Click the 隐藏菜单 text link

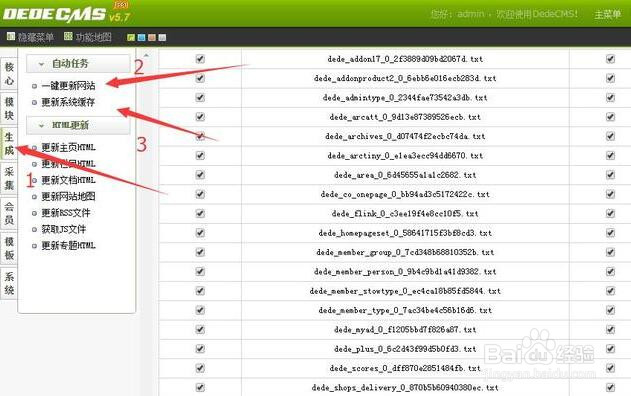point(35,37)
